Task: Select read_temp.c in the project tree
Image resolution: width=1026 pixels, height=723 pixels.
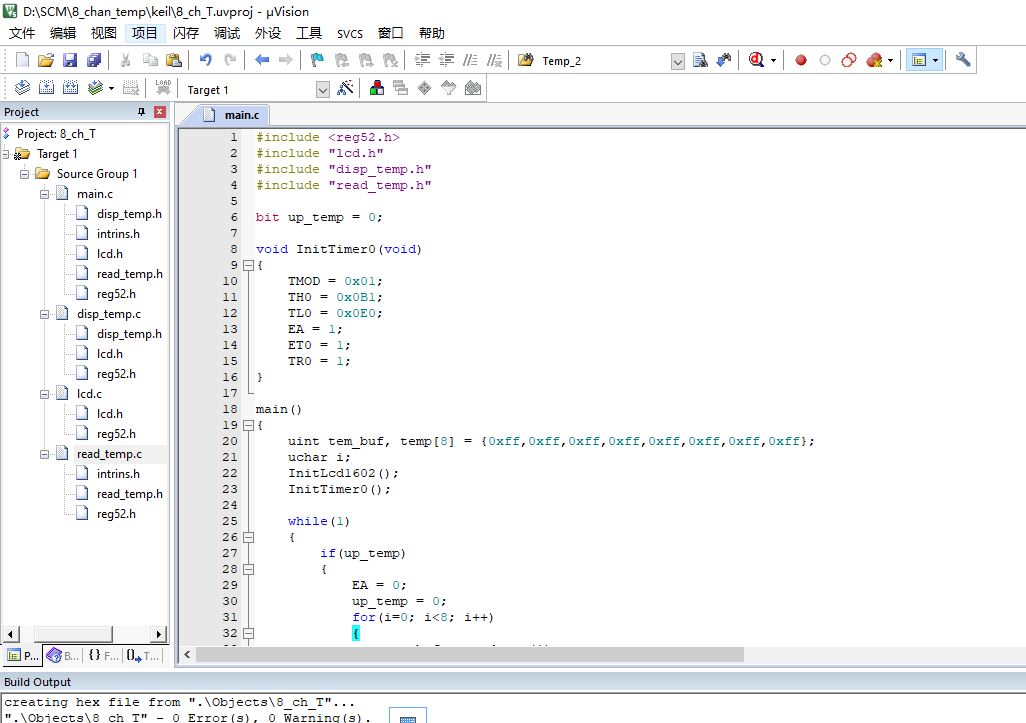Action: point(109,454)
